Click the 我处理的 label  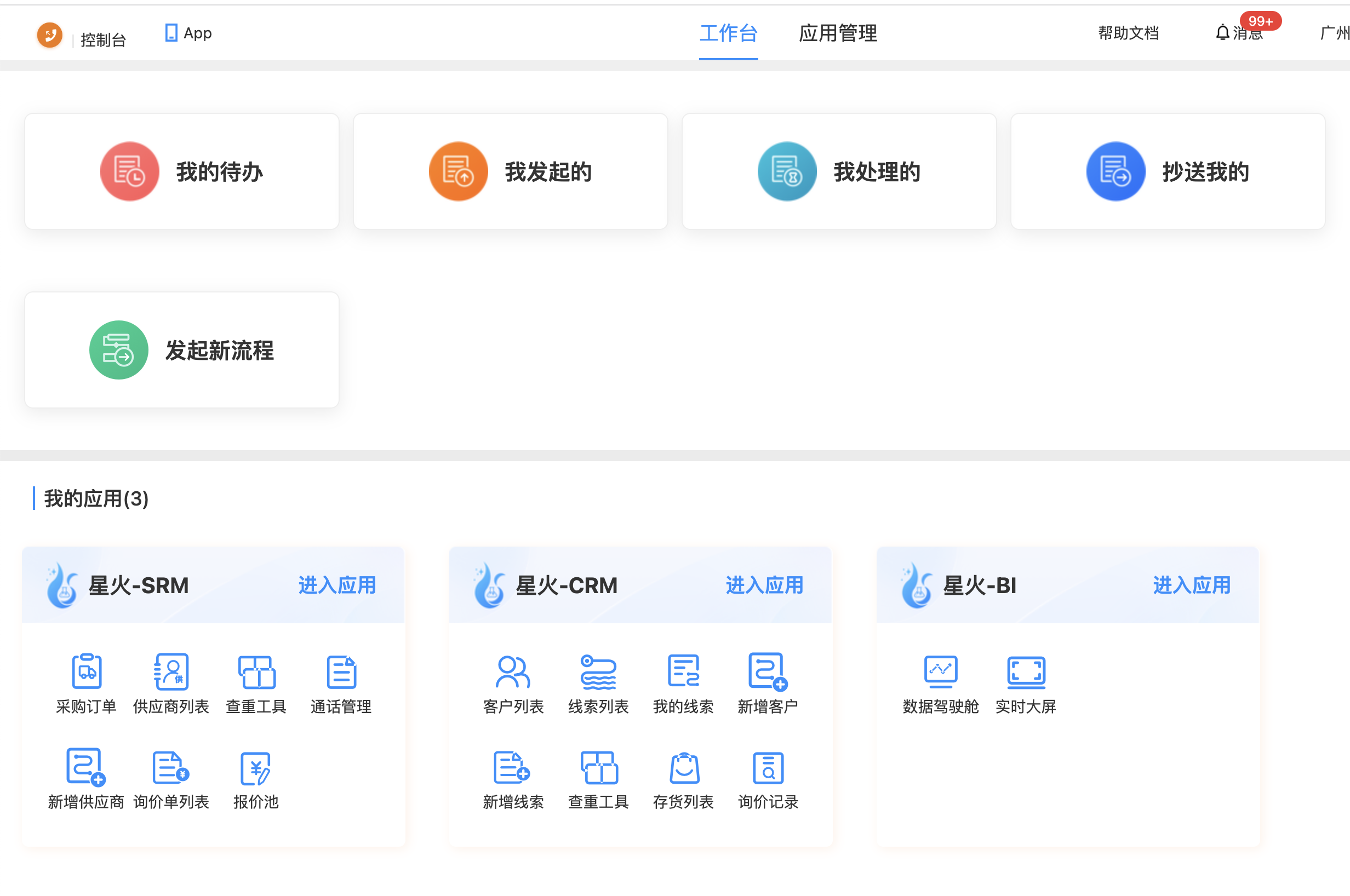pyautogui.click(x=877, y=172)
